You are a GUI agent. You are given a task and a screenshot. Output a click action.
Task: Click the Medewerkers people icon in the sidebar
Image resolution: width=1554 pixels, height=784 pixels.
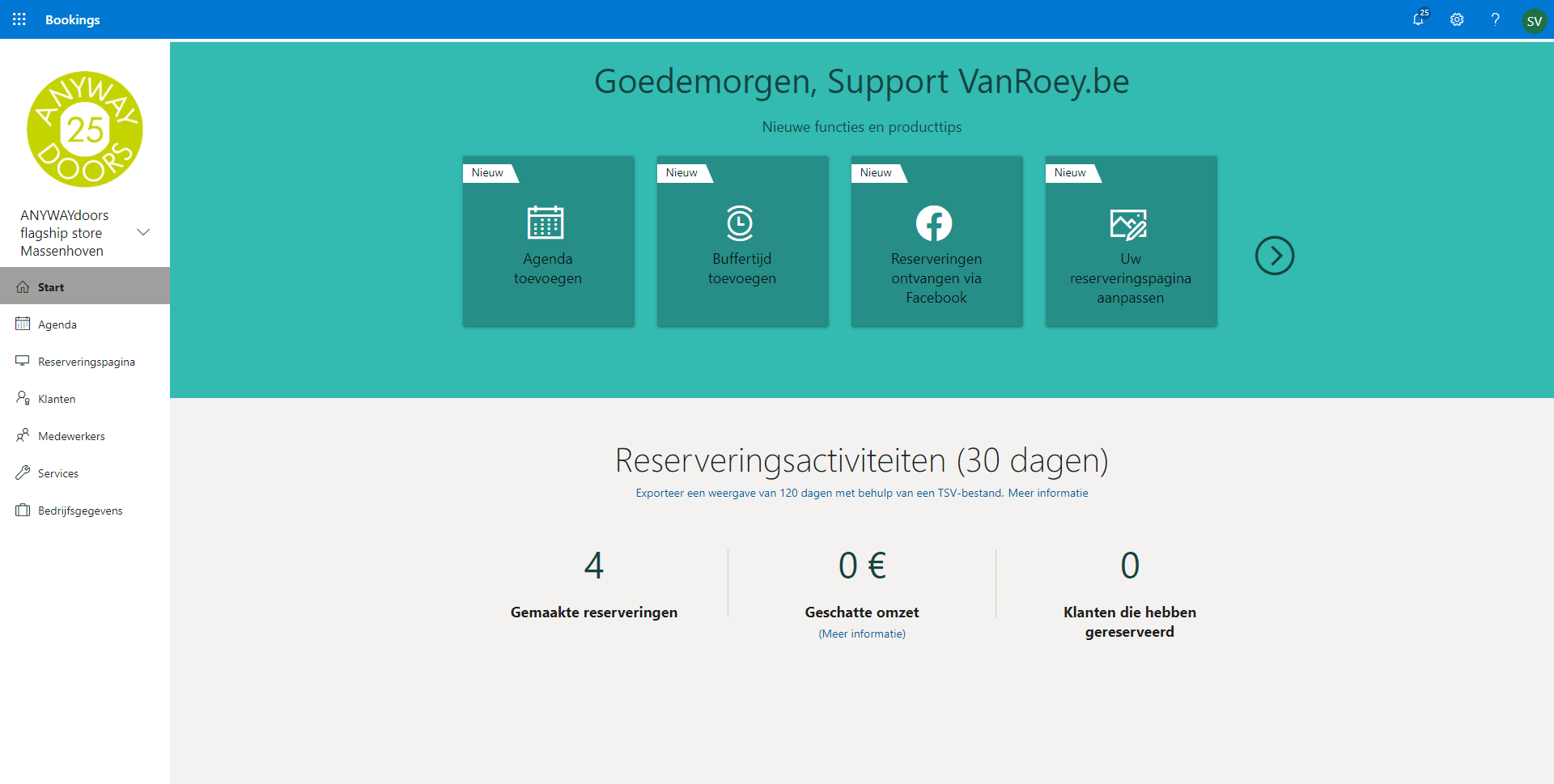pyautogui.click(x=23, y=435)
